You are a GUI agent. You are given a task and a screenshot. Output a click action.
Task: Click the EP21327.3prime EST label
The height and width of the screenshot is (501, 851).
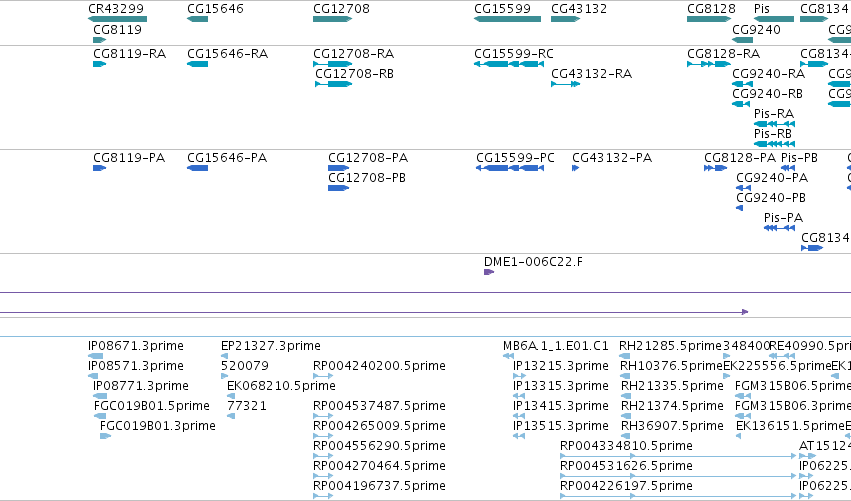(271, 346)
